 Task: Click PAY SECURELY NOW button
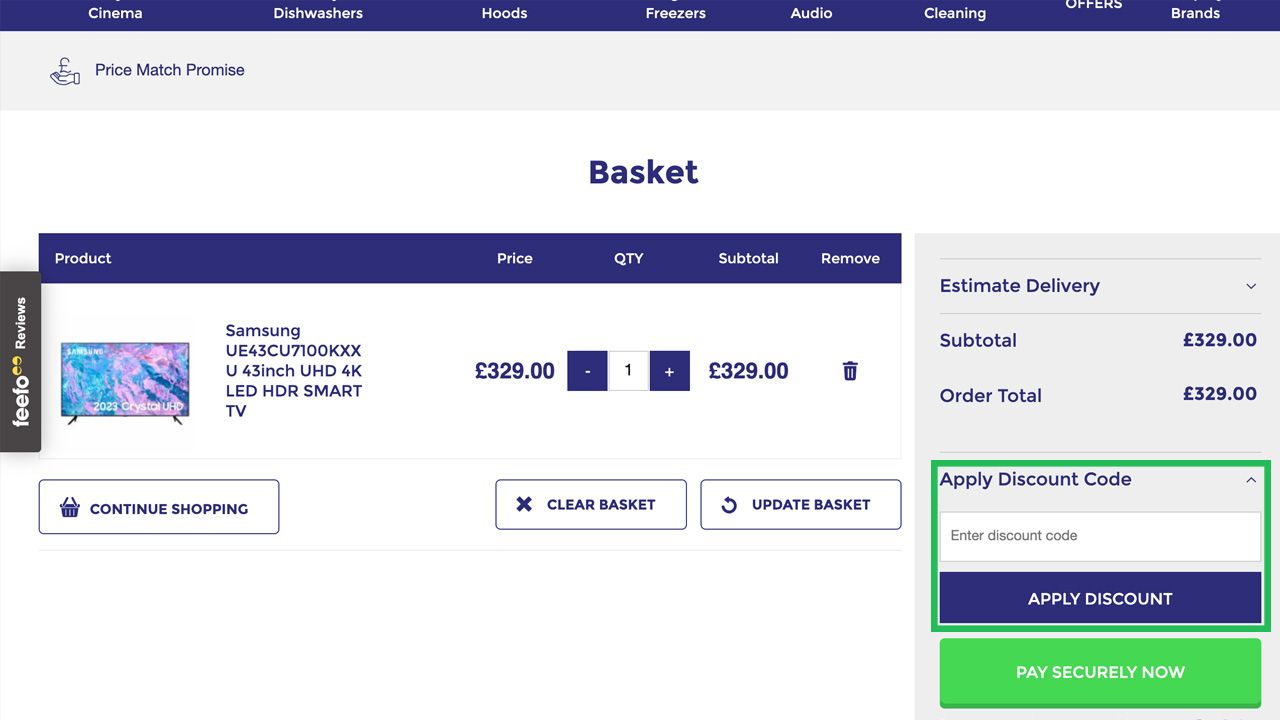tap(1100, 672)
